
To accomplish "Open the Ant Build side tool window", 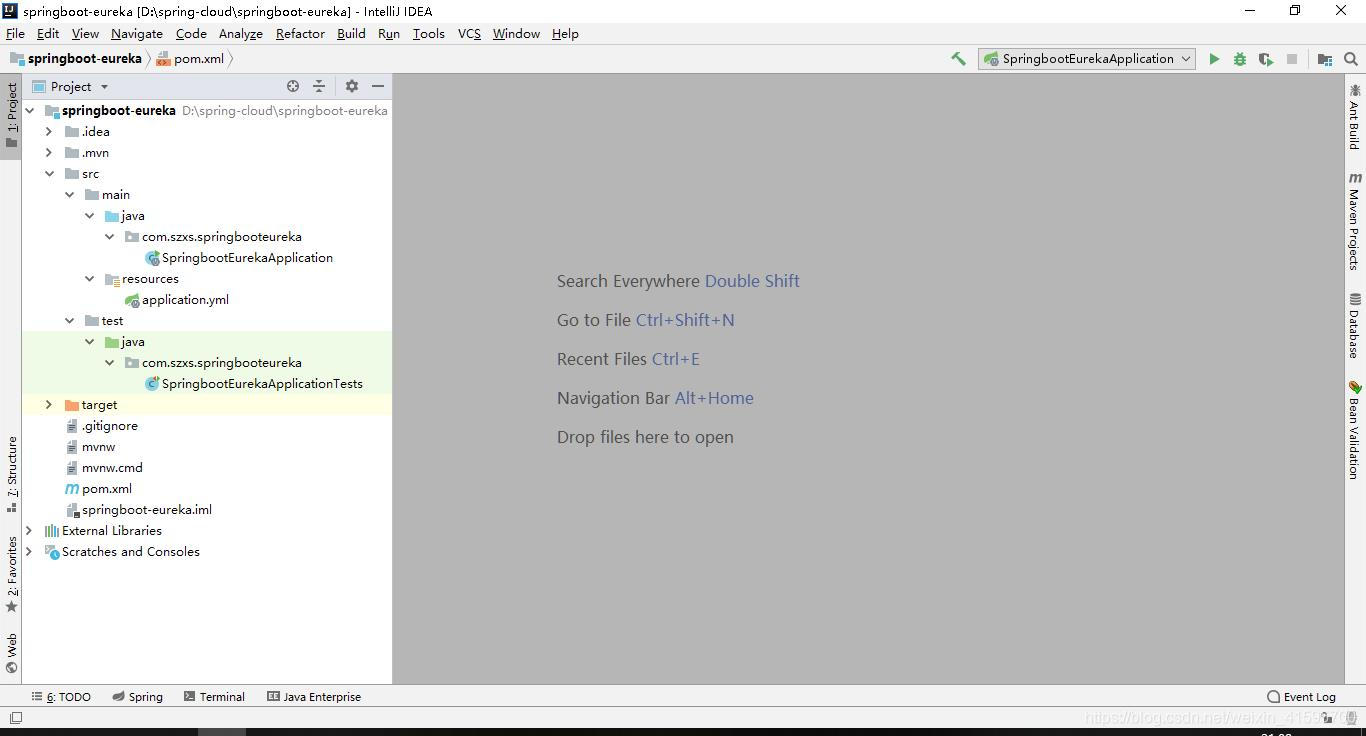I will click(1355, 117).
